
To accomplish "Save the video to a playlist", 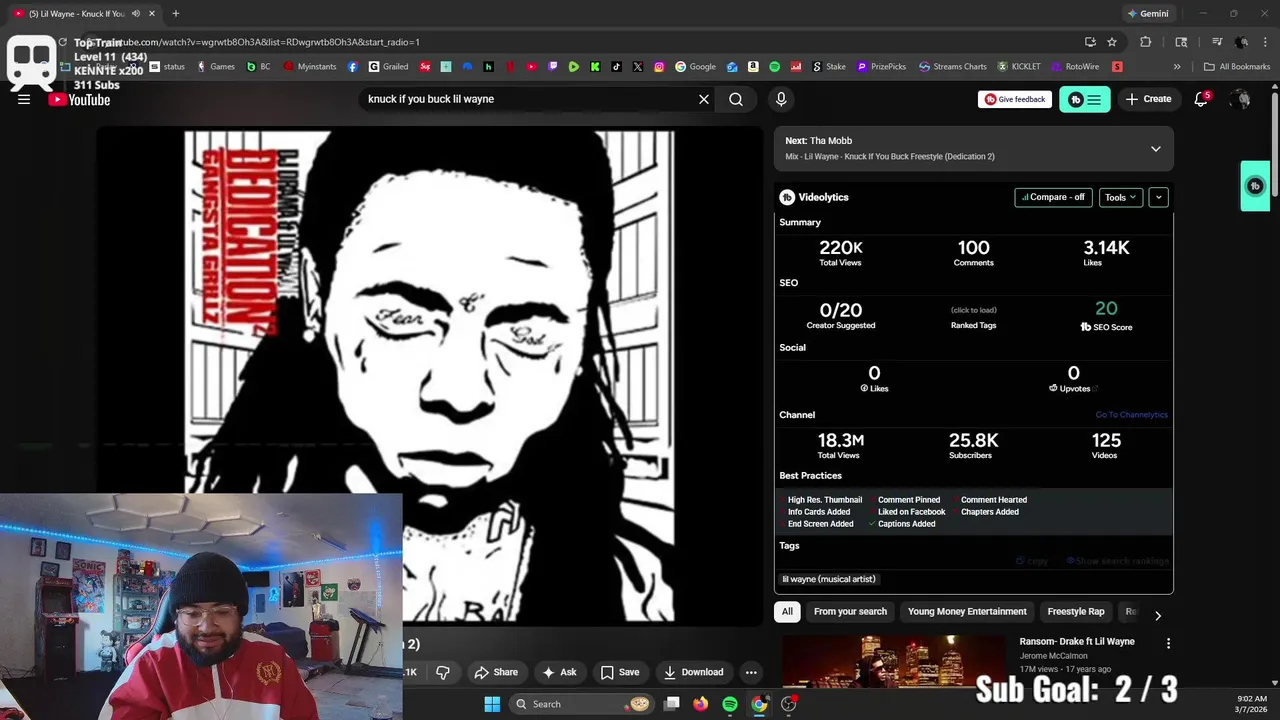I will (x=619, y=672).
